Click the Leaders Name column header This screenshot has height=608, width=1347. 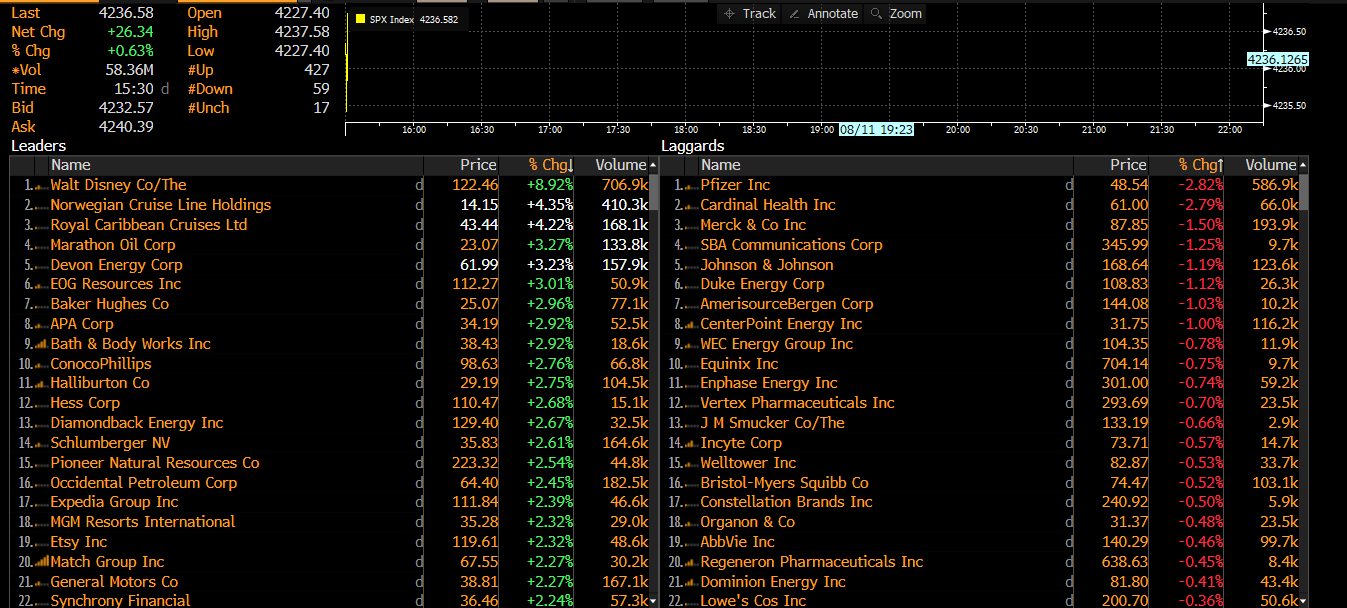70,165
